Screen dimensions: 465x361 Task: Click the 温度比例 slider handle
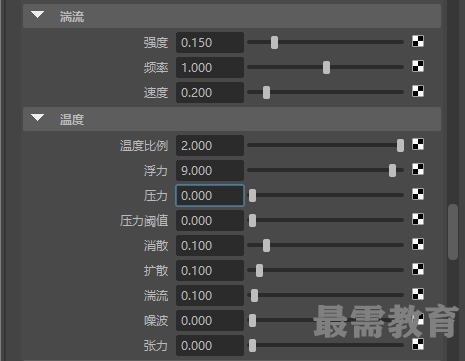pyautogui.click(x=400, y=145)
